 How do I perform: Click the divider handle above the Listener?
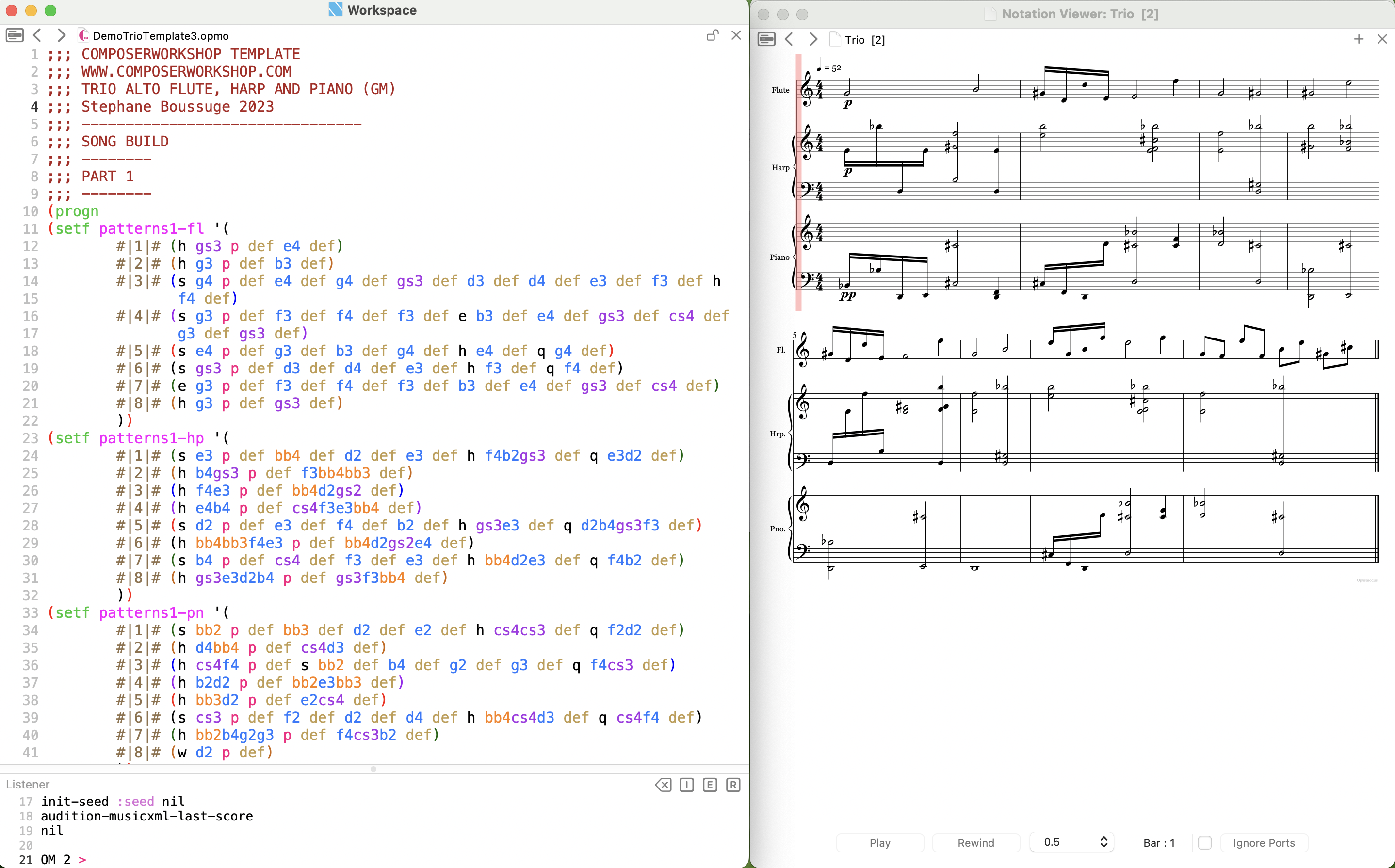(373, 769)
